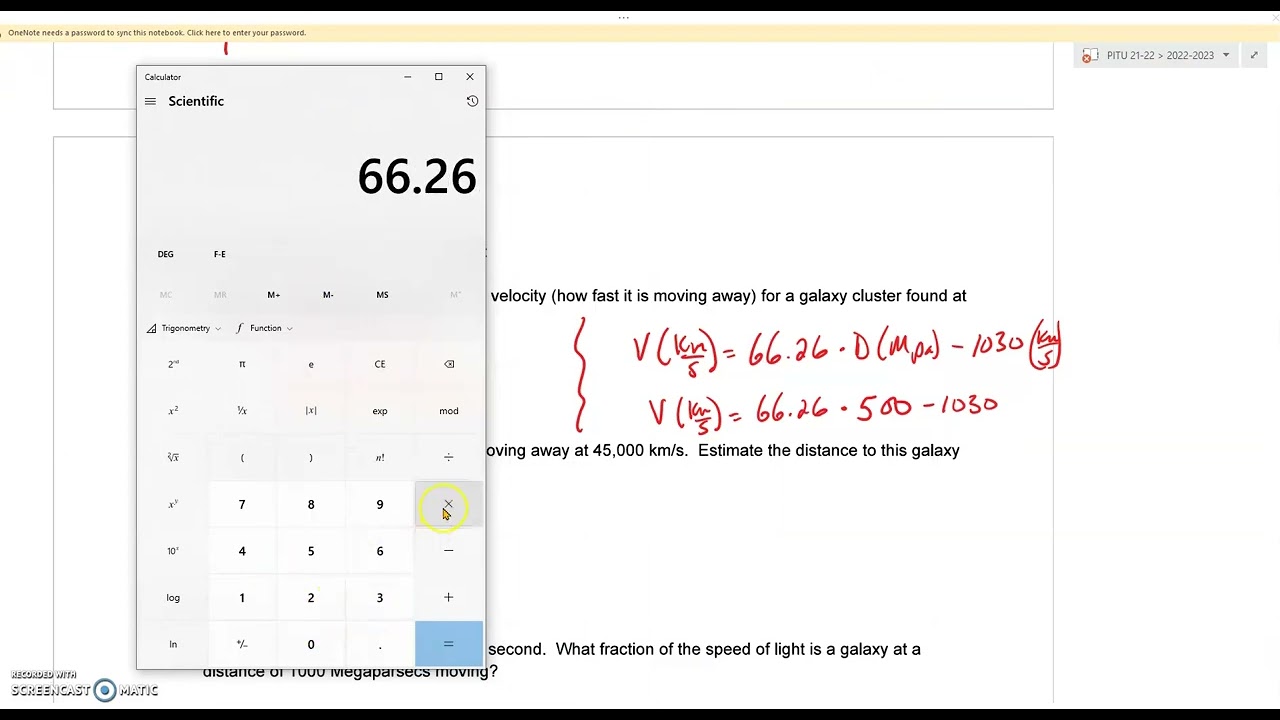1280x720 pixels.
Task: Click the x to the power y key
Action: point(173,504)
